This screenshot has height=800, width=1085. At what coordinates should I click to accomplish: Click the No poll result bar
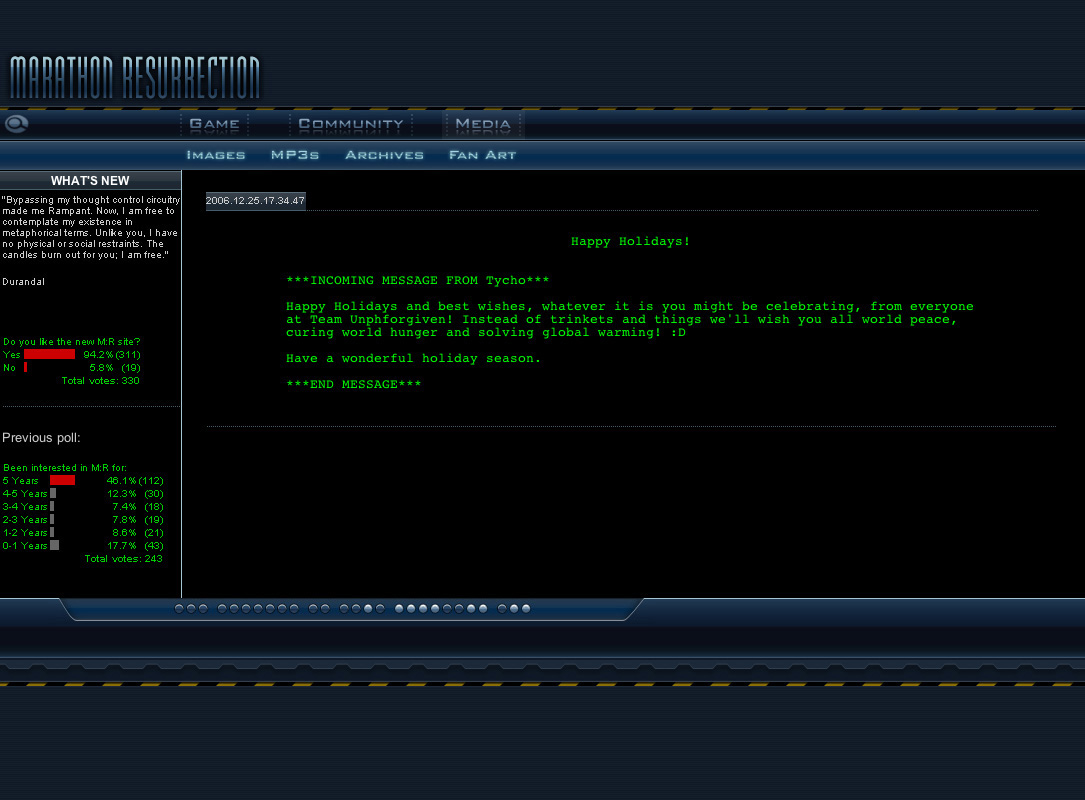point(26,367)
